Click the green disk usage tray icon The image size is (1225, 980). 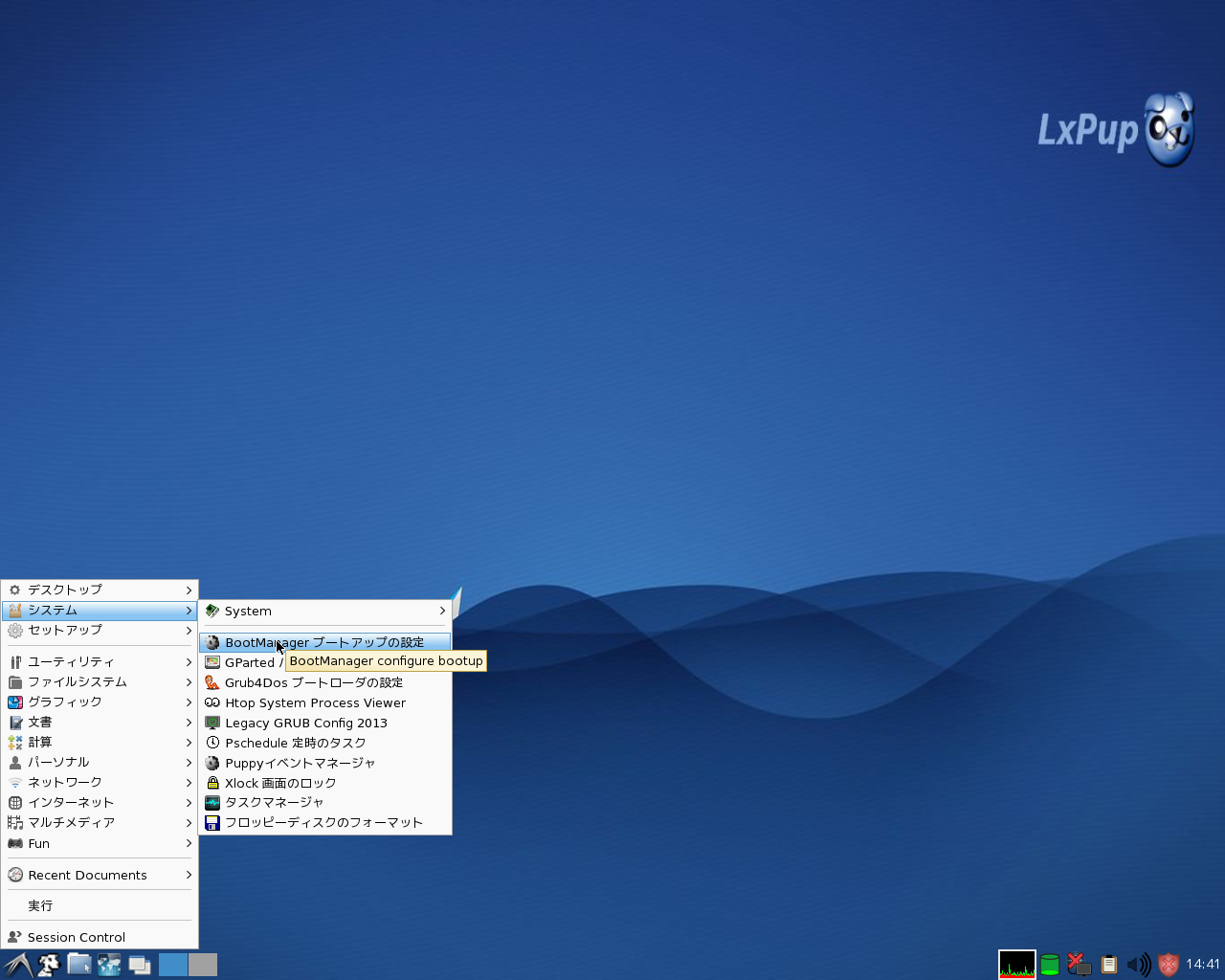coord(1049,965)
